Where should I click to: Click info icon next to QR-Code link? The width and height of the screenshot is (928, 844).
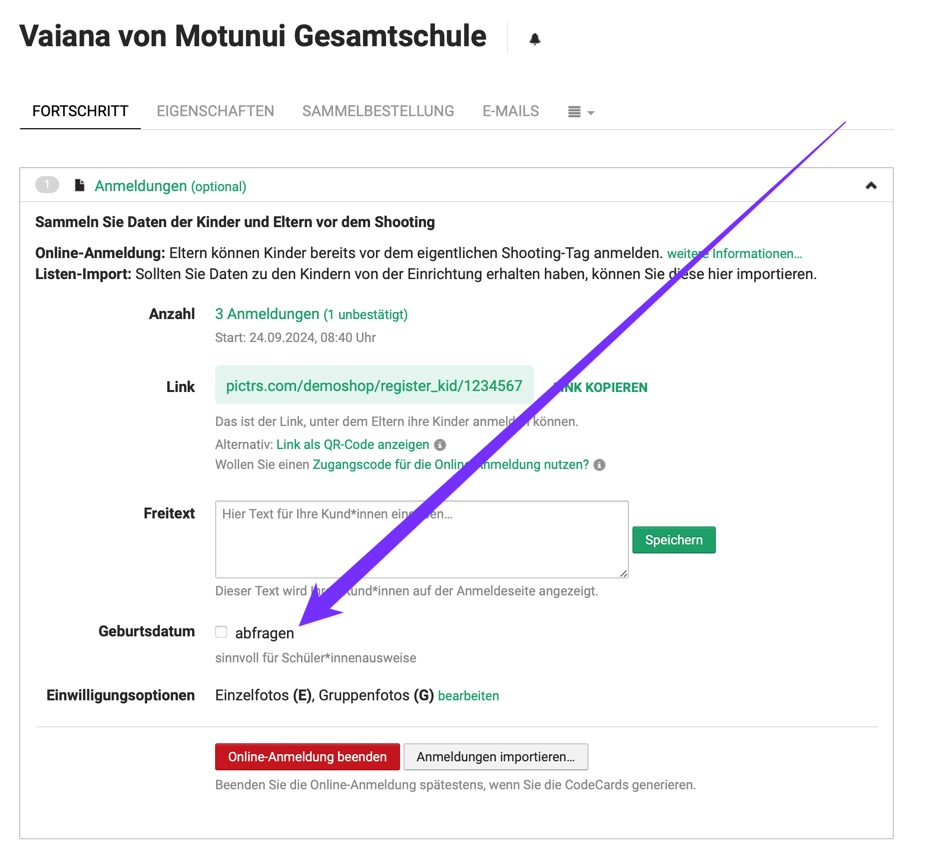point(440,445)
